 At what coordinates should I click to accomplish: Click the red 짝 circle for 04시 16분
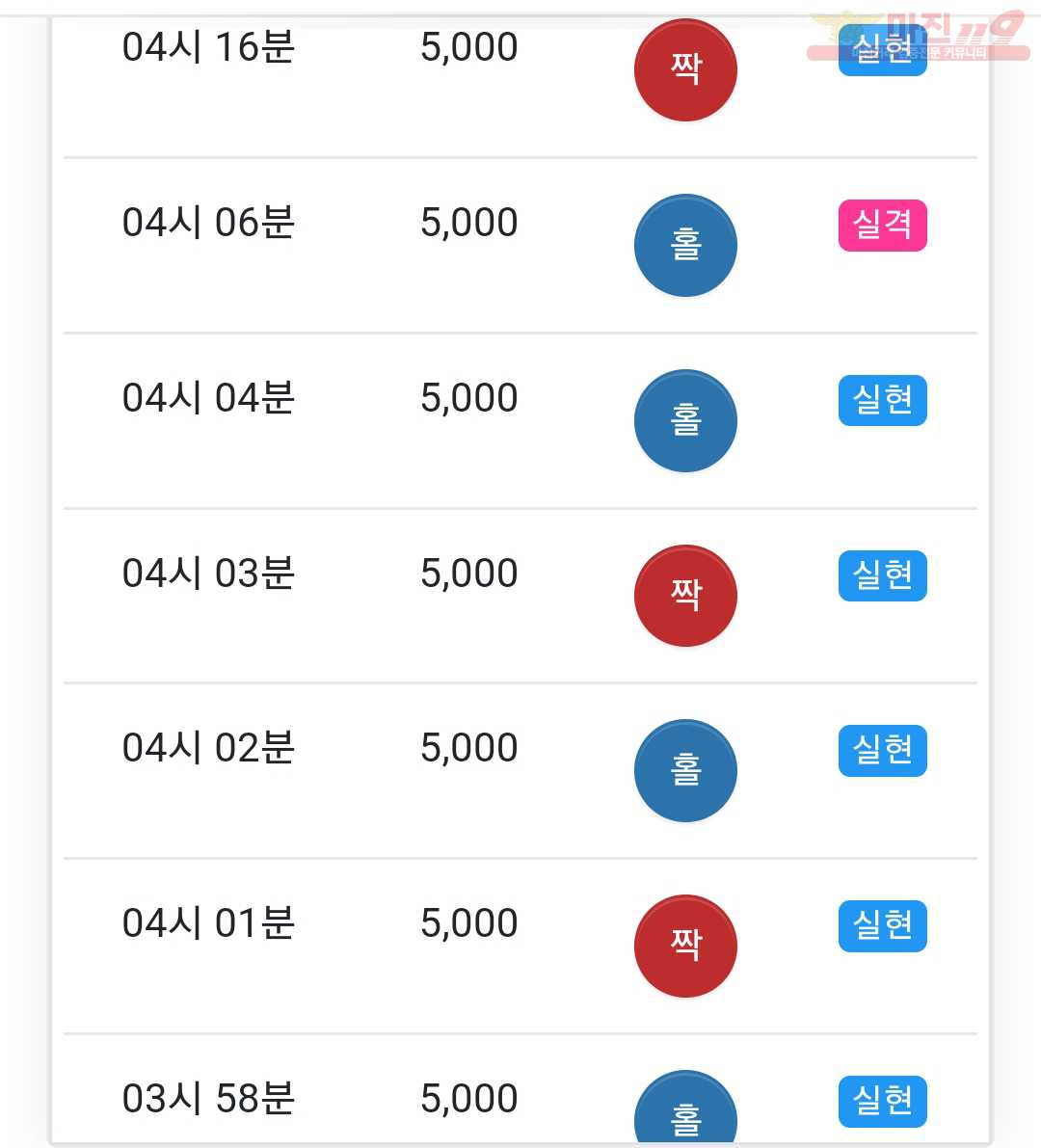click(x=685, y=69)
